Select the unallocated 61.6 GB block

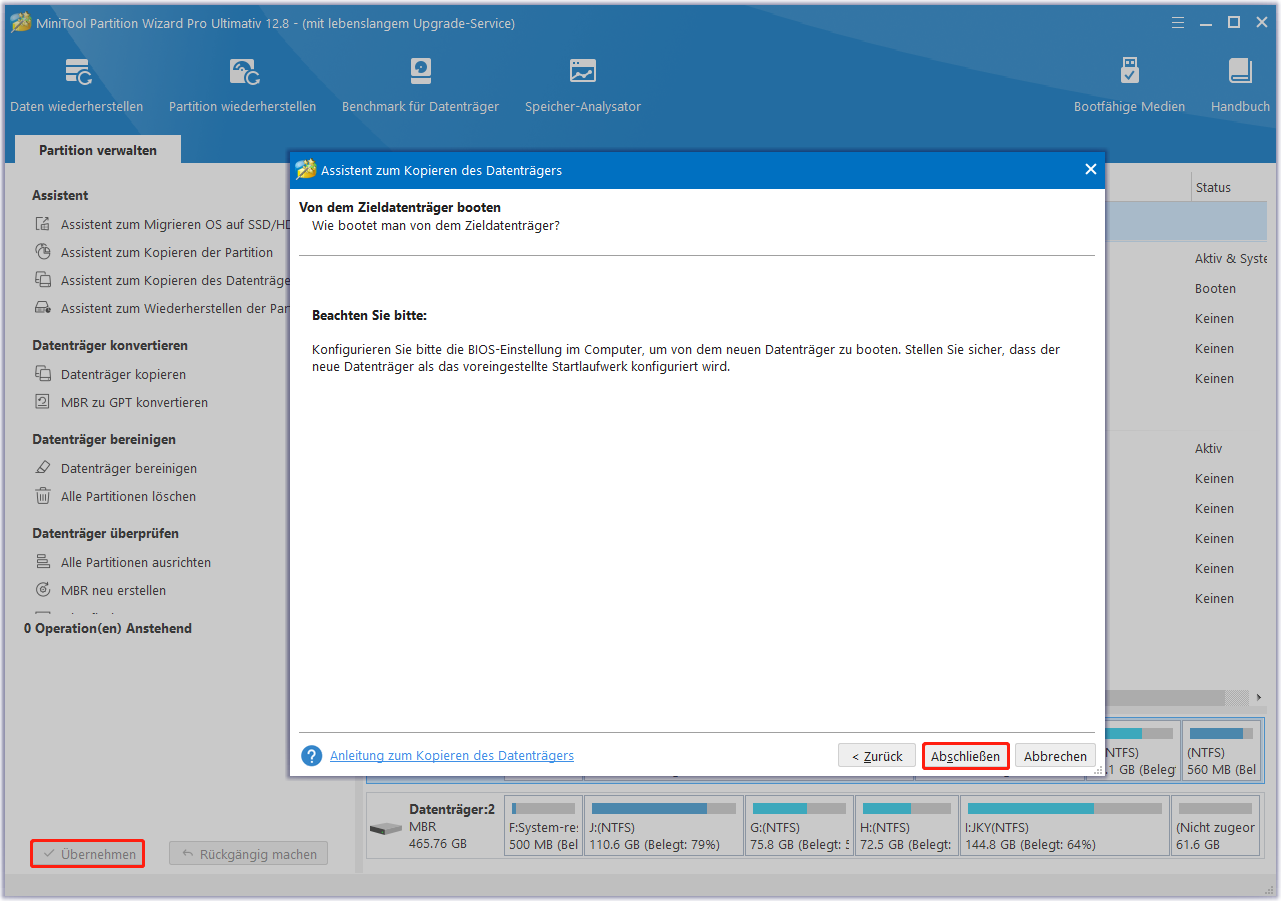1216,825
